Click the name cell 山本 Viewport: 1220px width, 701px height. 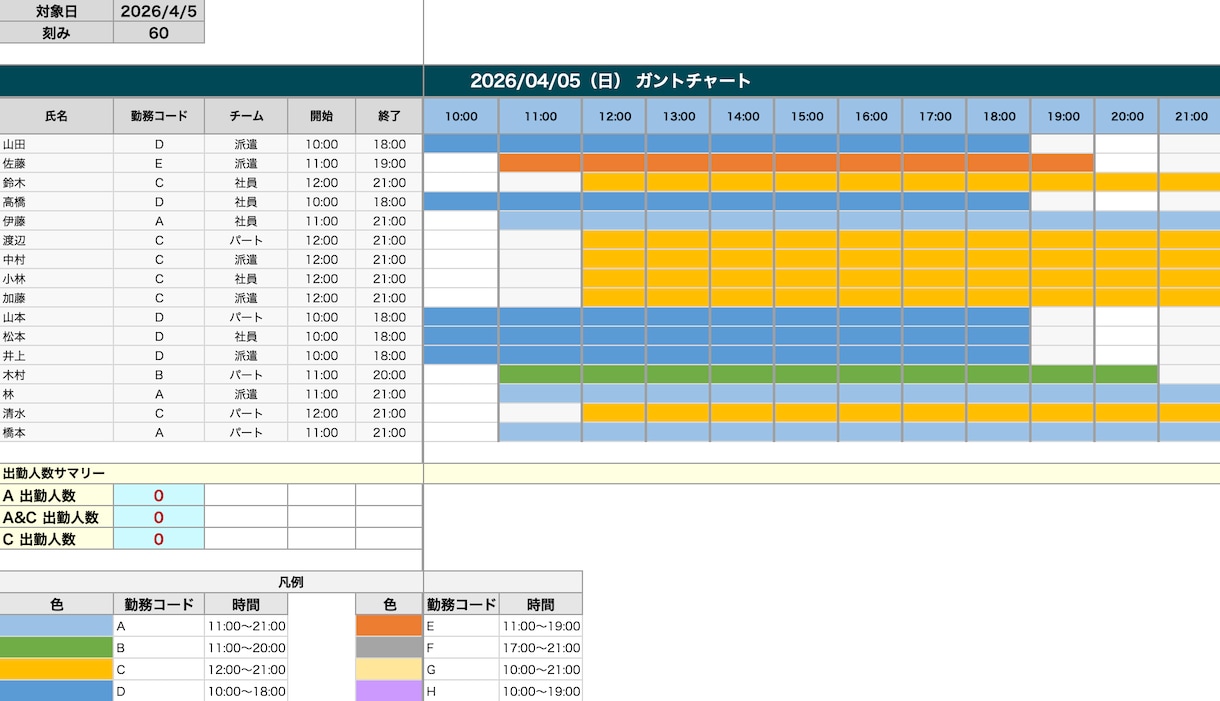57,317
